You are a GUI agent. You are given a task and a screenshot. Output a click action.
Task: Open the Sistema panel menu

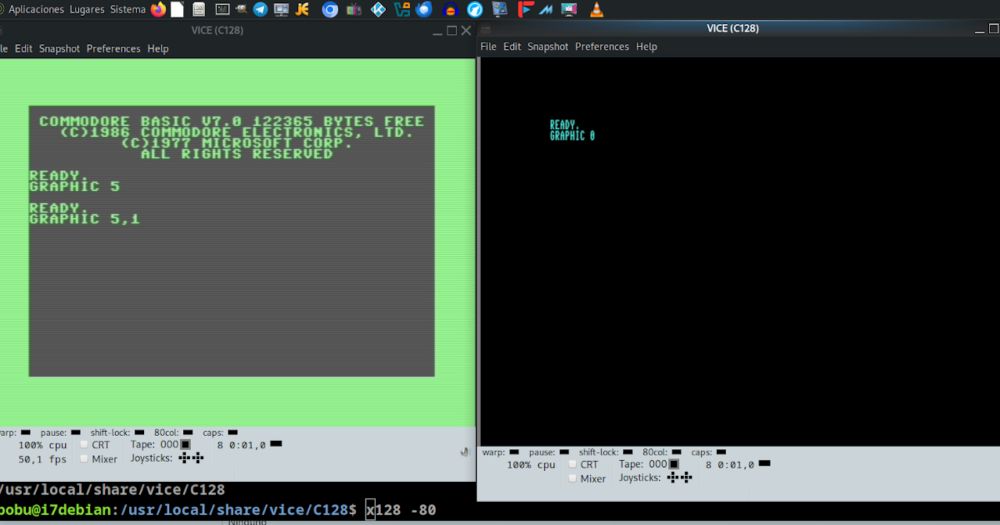click(128, 10)
